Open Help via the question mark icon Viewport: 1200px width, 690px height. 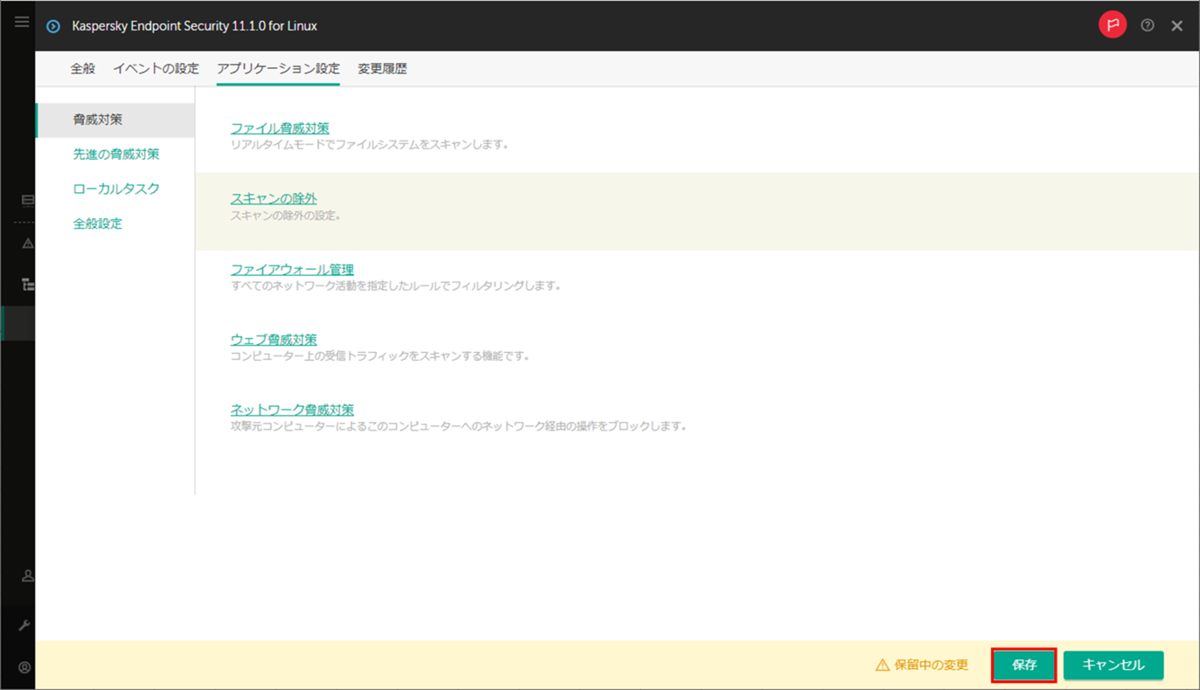click(x=1147, y=25)
